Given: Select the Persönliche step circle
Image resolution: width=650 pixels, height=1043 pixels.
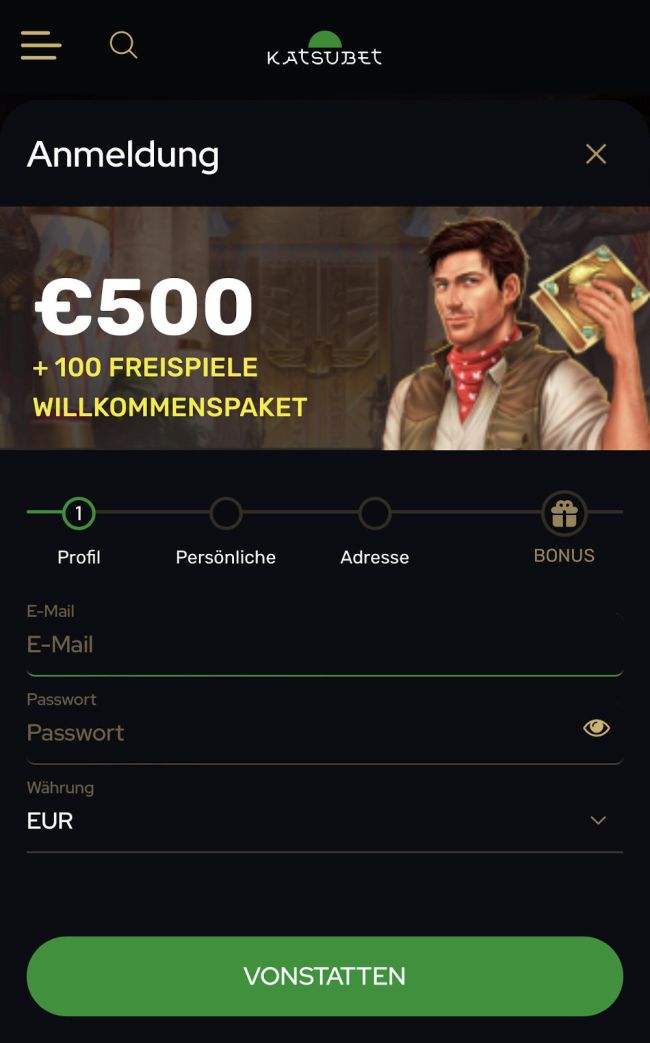Looking at the screenshot, I should pos(226,513).
